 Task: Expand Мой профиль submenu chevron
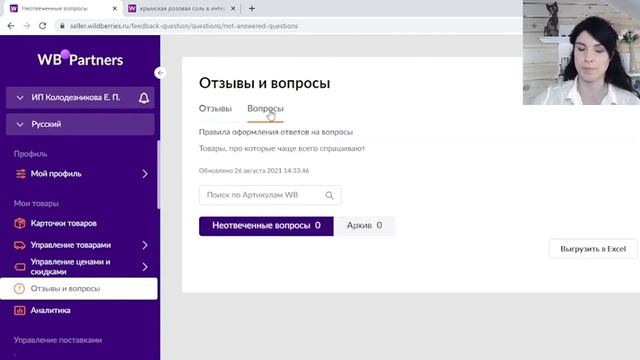tap(145, 174)
